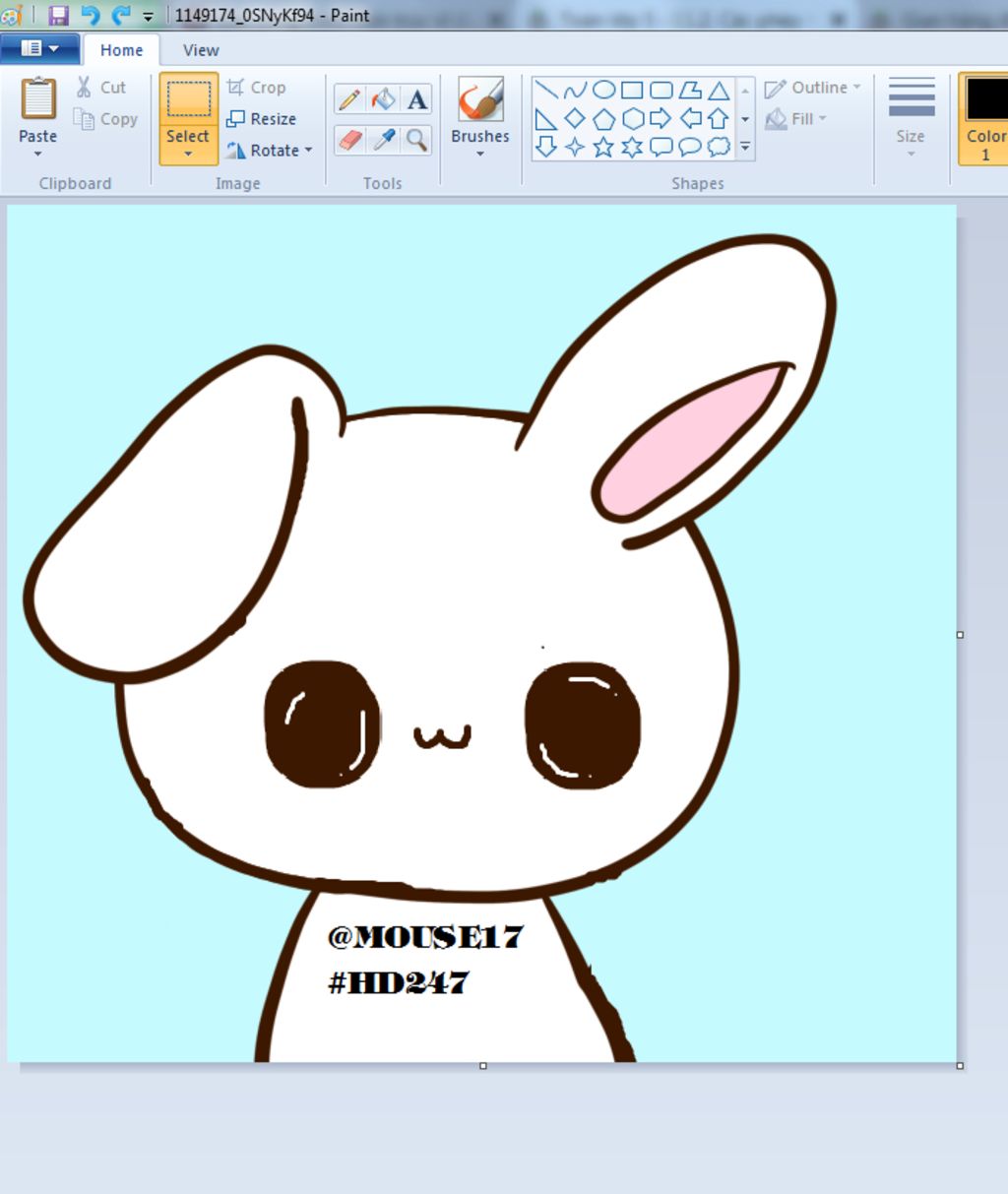The width and height of the screenshot is (1008, 1194).
Task: Select the Eraser tool
Action: point(348,140)
